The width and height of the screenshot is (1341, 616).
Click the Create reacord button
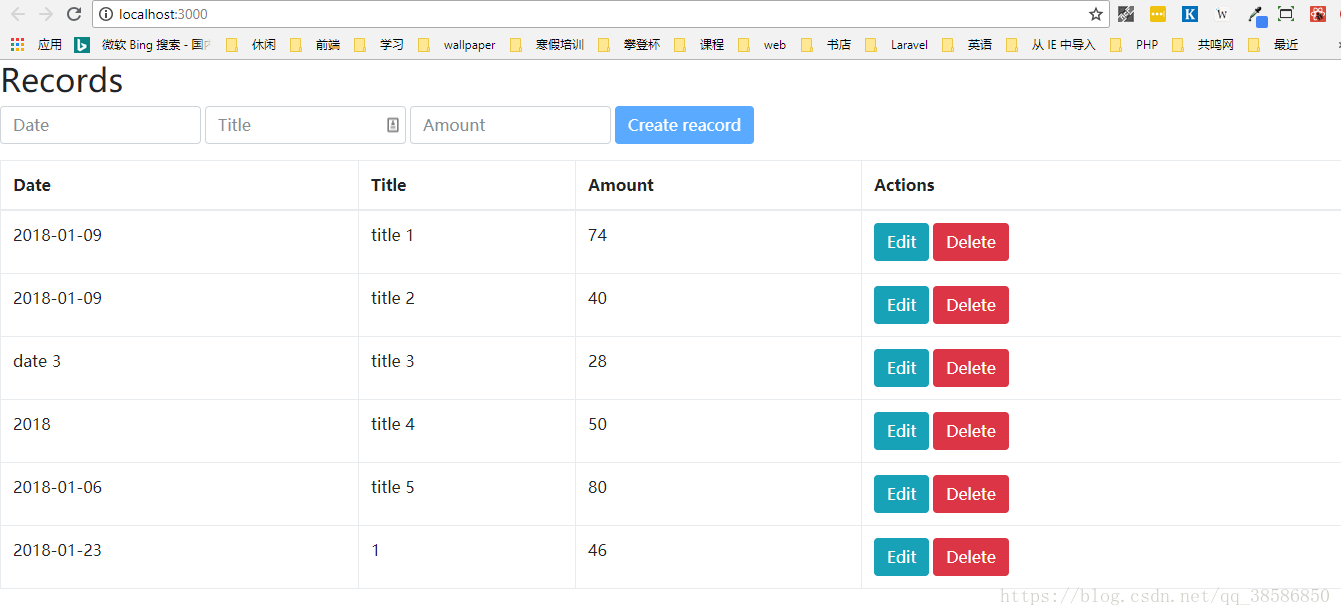684,125
